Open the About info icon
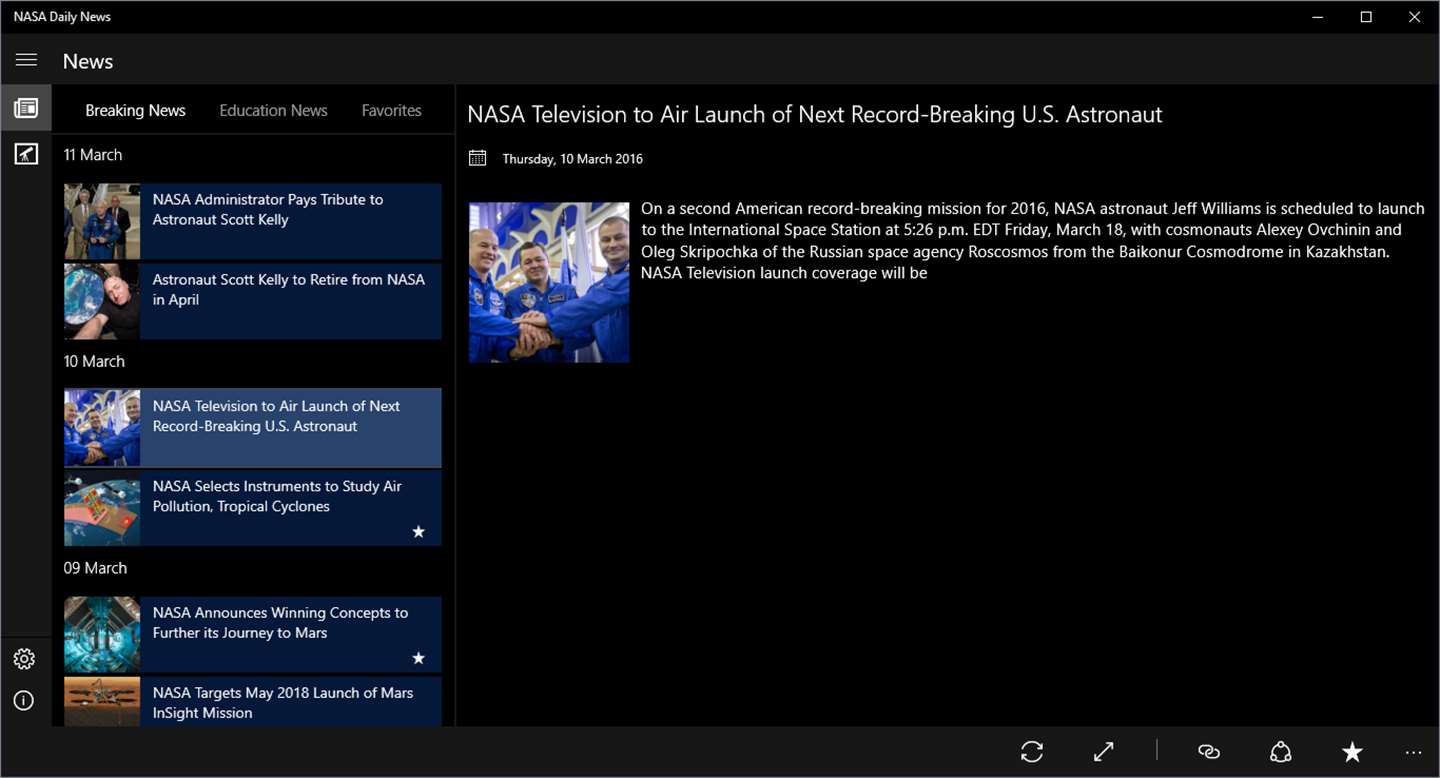 point(24,700)
